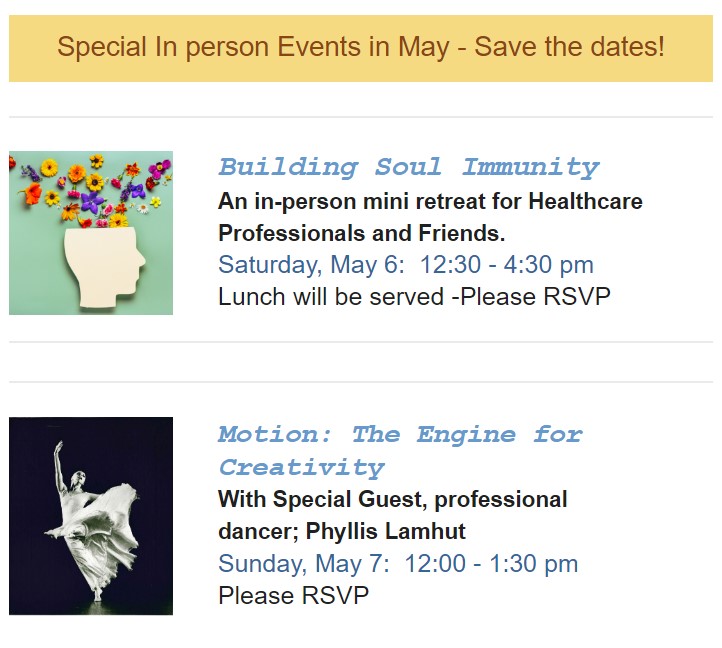Image resolution: width=722 pixels, height=648 pixels.
Task: Click the Phyllis Lamhut name text
Action: pos(385,531)
